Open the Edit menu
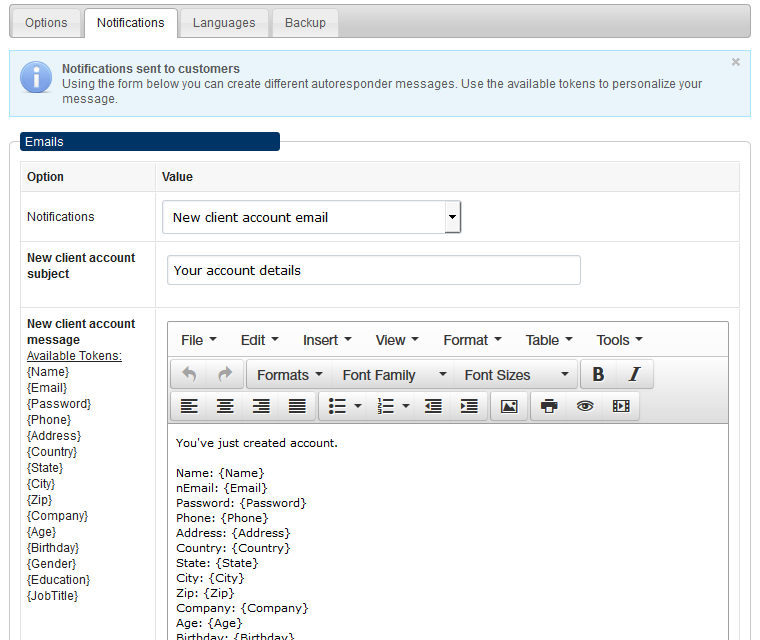This screenshot has width=760, height=640. coord(259,340)
